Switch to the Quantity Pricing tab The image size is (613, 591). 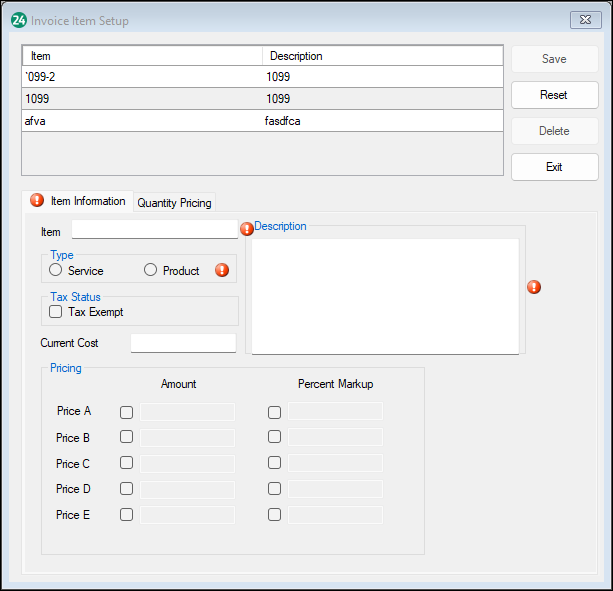pos(174,202)
